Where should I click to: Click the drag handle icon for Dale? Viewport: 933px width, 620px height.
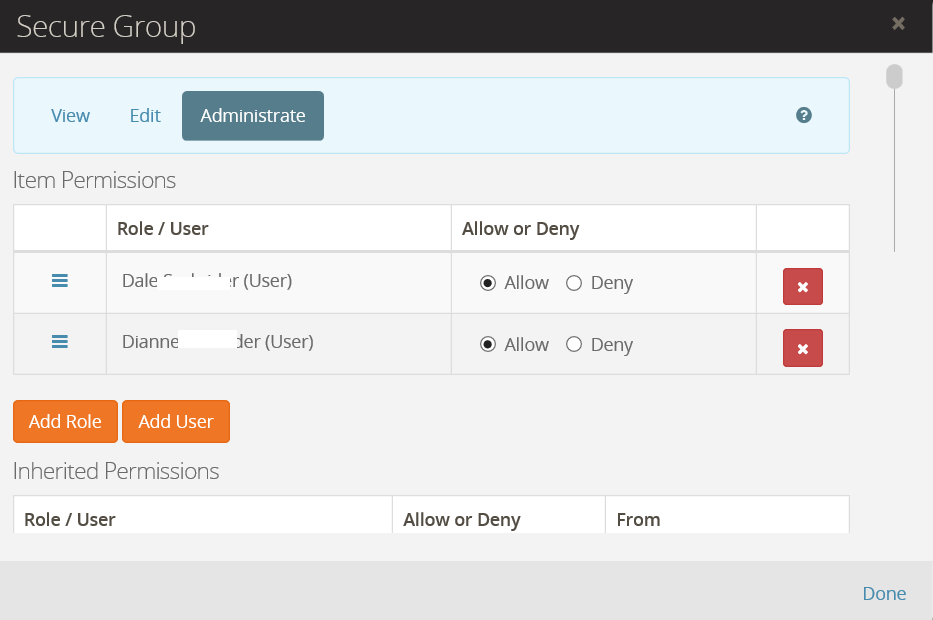pyautogui.click(x=59, y=281)
